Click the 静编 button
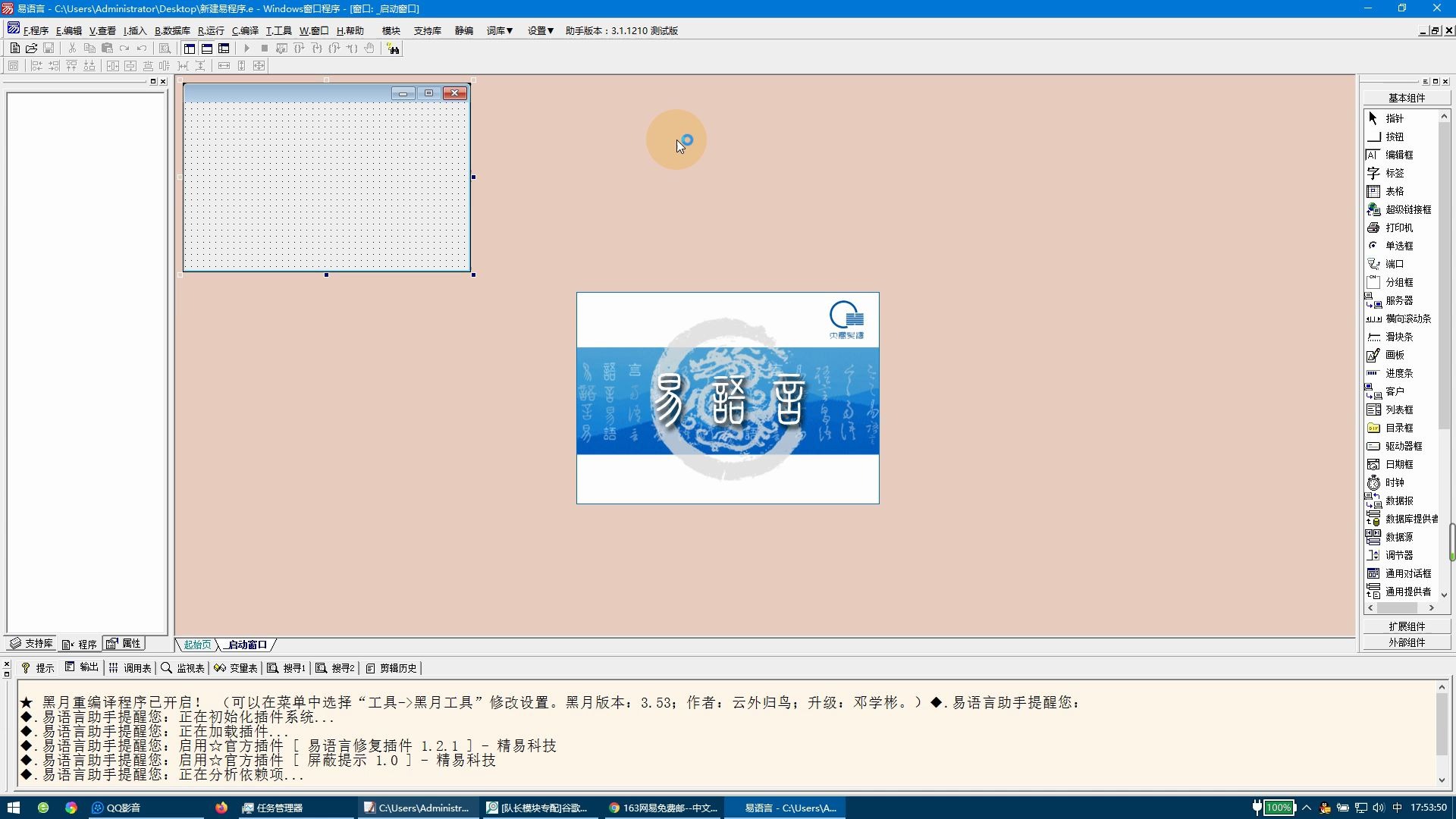Viewport: 1456px width, 819px height. point(464,31)
